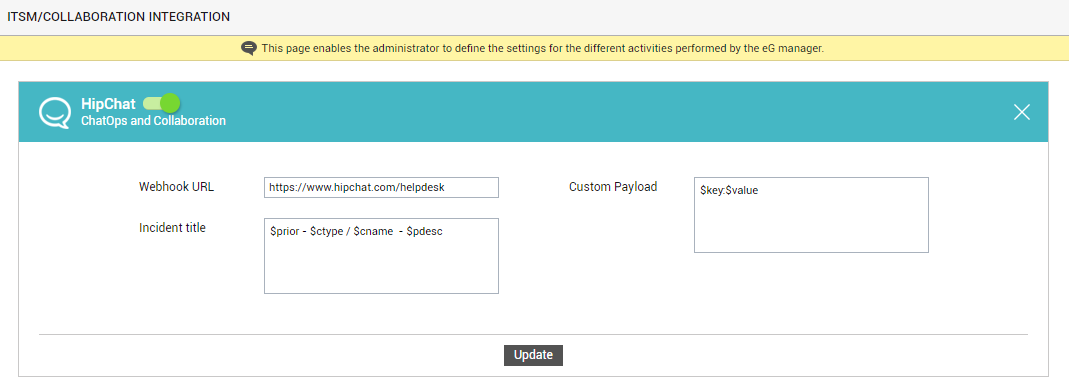This screenshot has height=388, width=1069.
Task: Click the ITSM/COLLABORATION INTEGRATION page title
Action: point(119,17)
